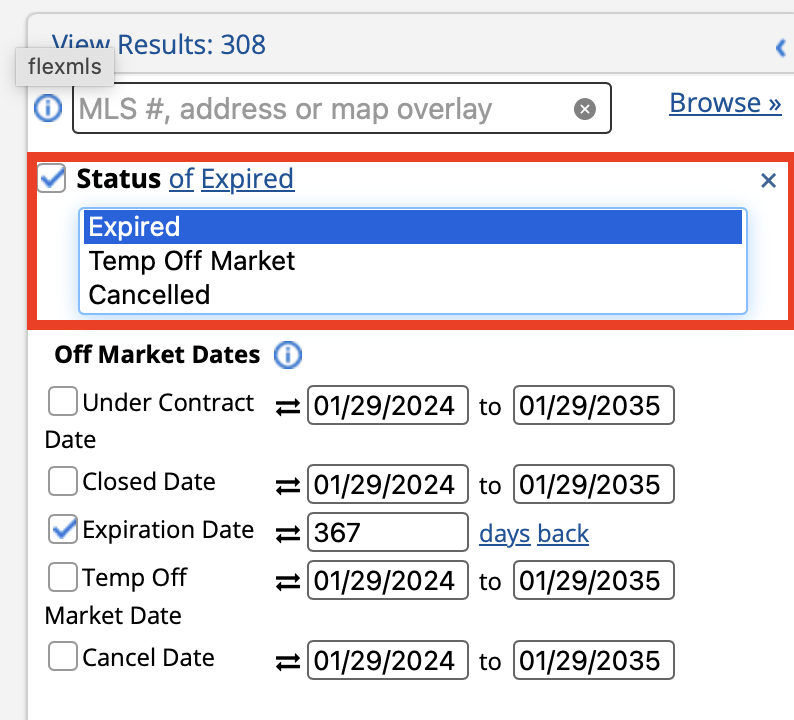The image size is (794, 720).
Task: Uncheck the Expiration Date checkbox
Action: pos(63,529)
